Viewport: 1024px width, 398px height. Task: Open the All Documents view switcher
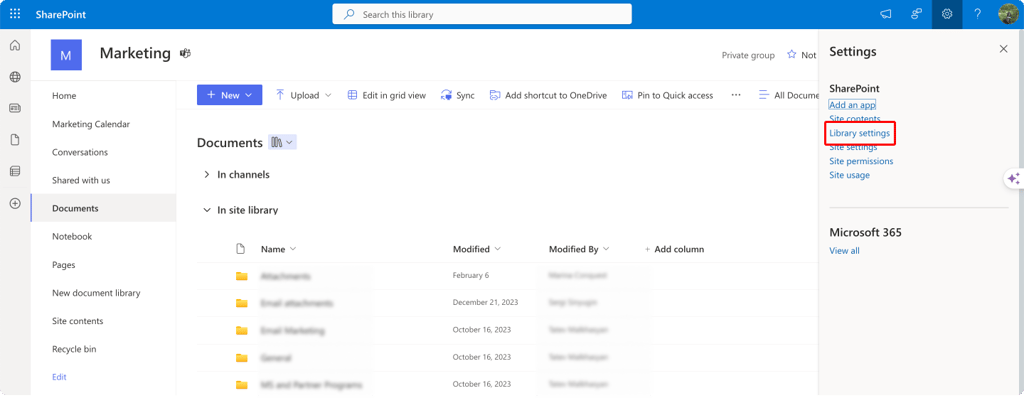[788, 95]
